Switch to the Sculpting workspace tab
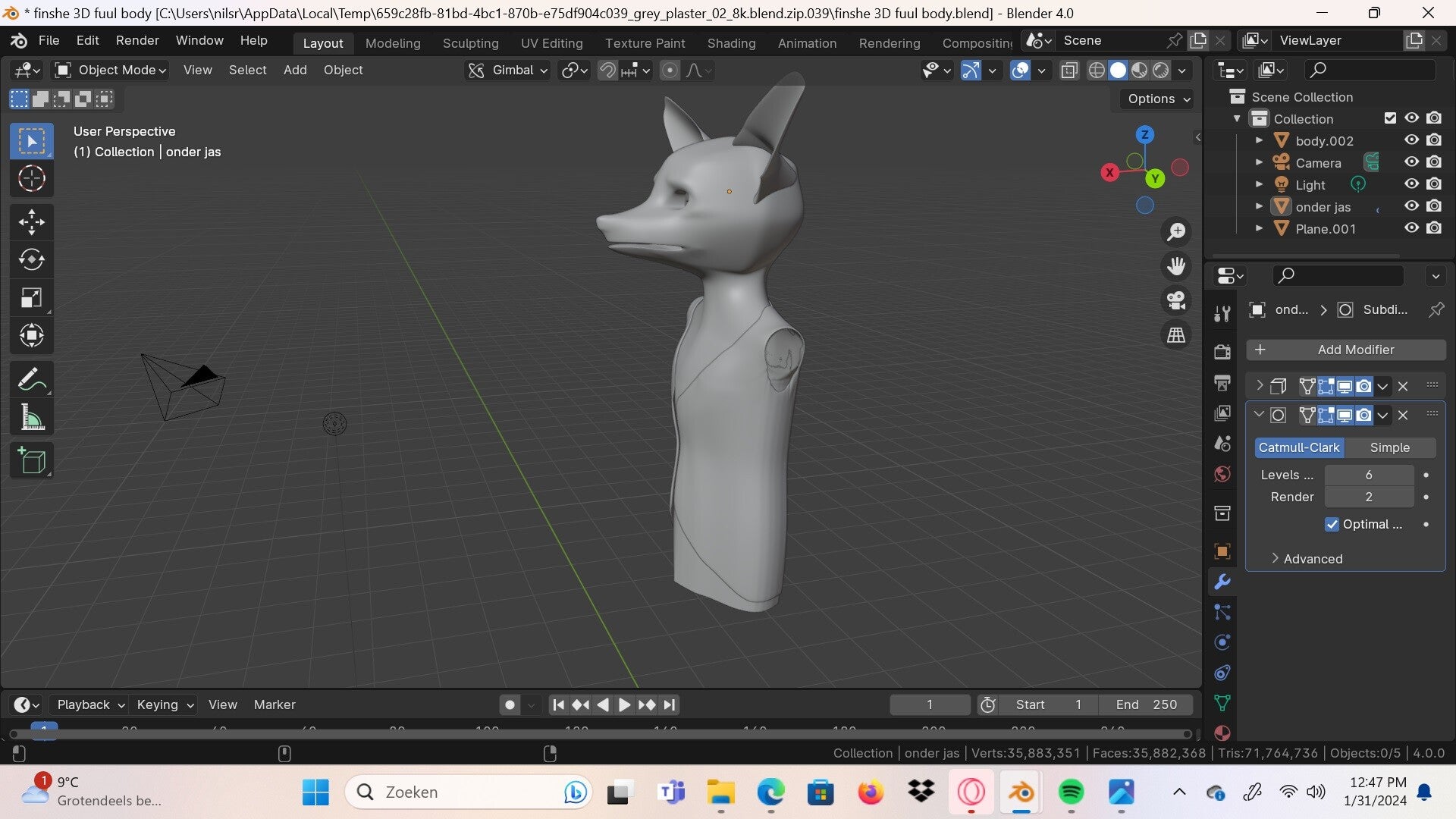 point(470,42)
